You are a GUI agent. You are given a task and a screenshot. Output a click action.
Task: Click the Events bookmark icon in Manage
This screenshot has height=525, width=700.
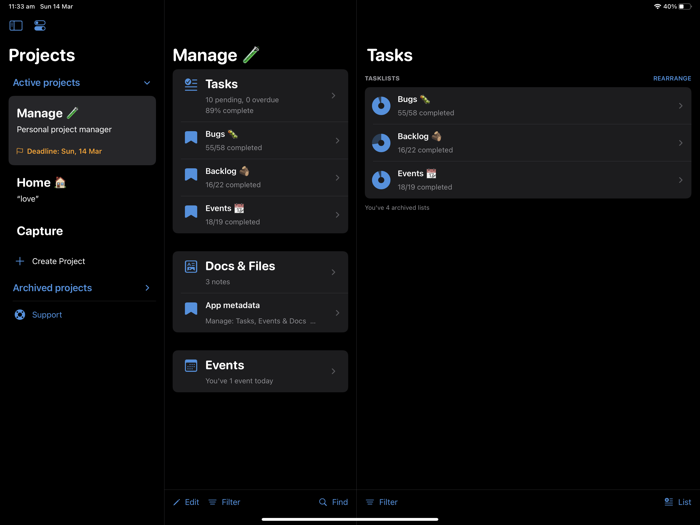click(x=191, y=211)
